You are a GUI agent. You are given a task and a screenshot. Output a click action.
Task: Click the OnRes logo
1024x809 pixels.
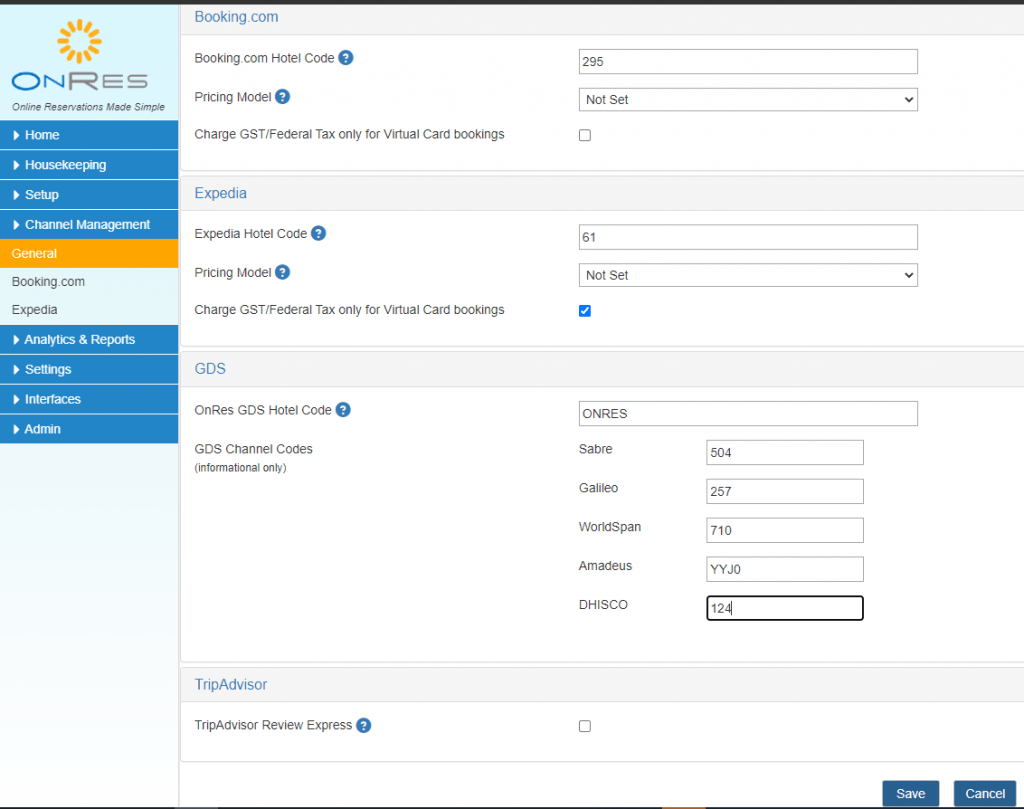(x=80, y=60)
